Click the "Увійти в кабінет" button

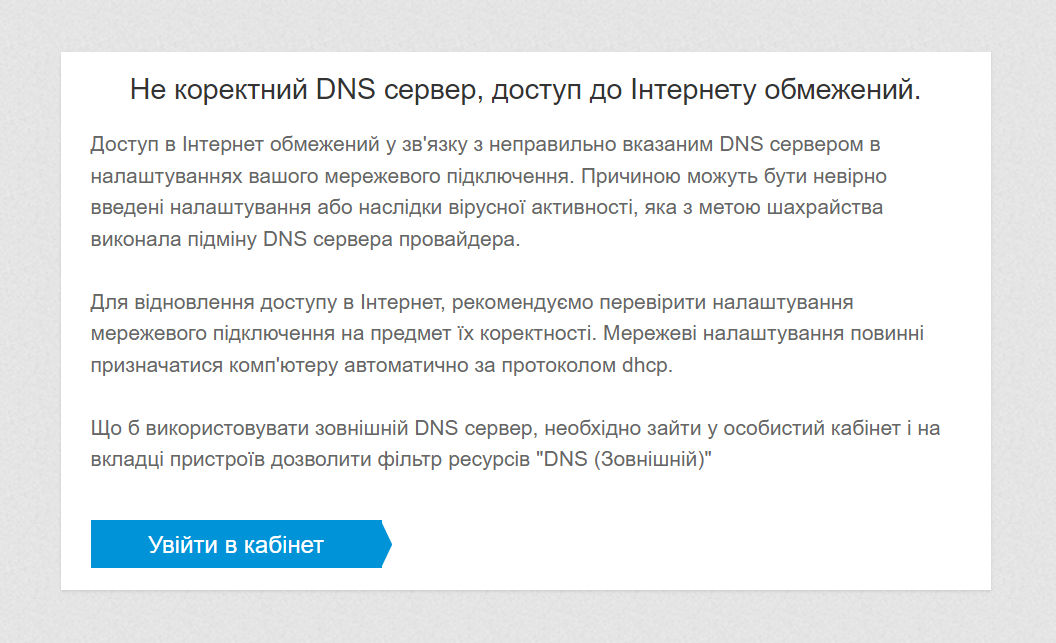pos(236,545)
